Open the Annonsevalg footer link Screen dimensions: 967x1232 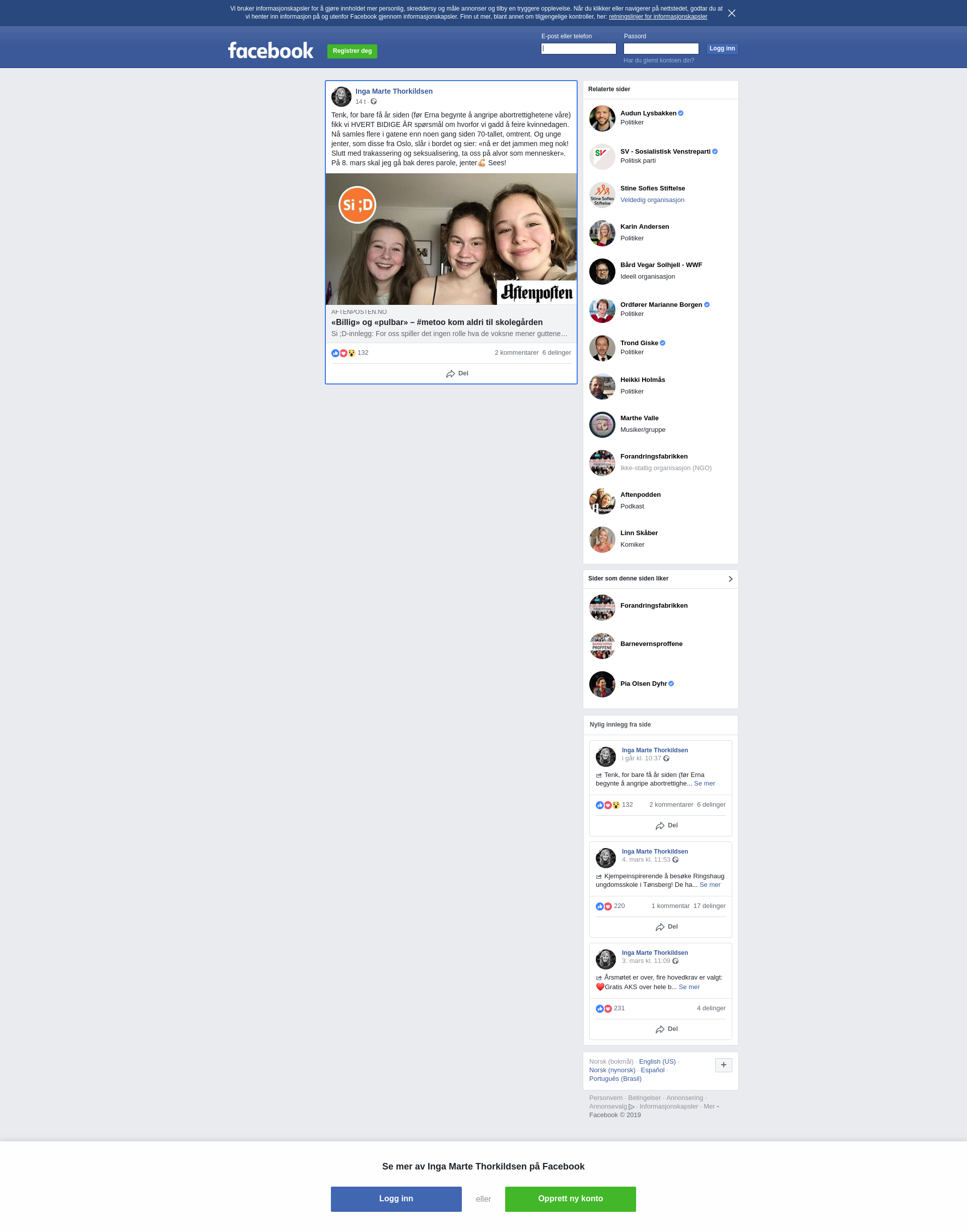point(611,1106)
